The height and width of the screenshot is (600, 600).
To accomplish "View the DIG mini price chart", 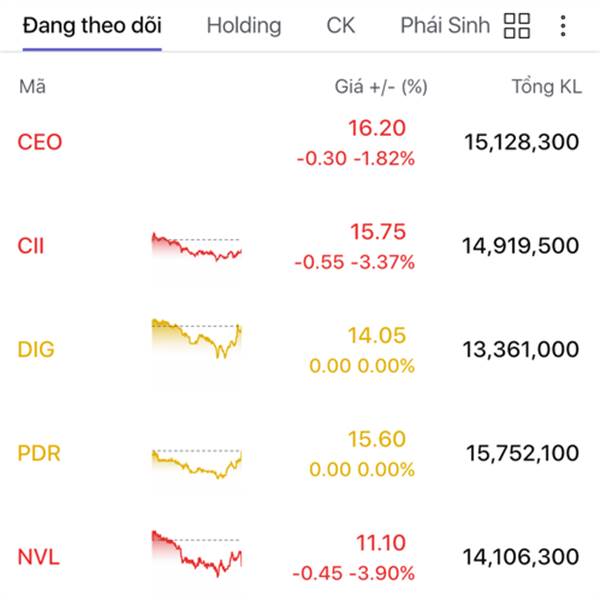I will 196,340.
